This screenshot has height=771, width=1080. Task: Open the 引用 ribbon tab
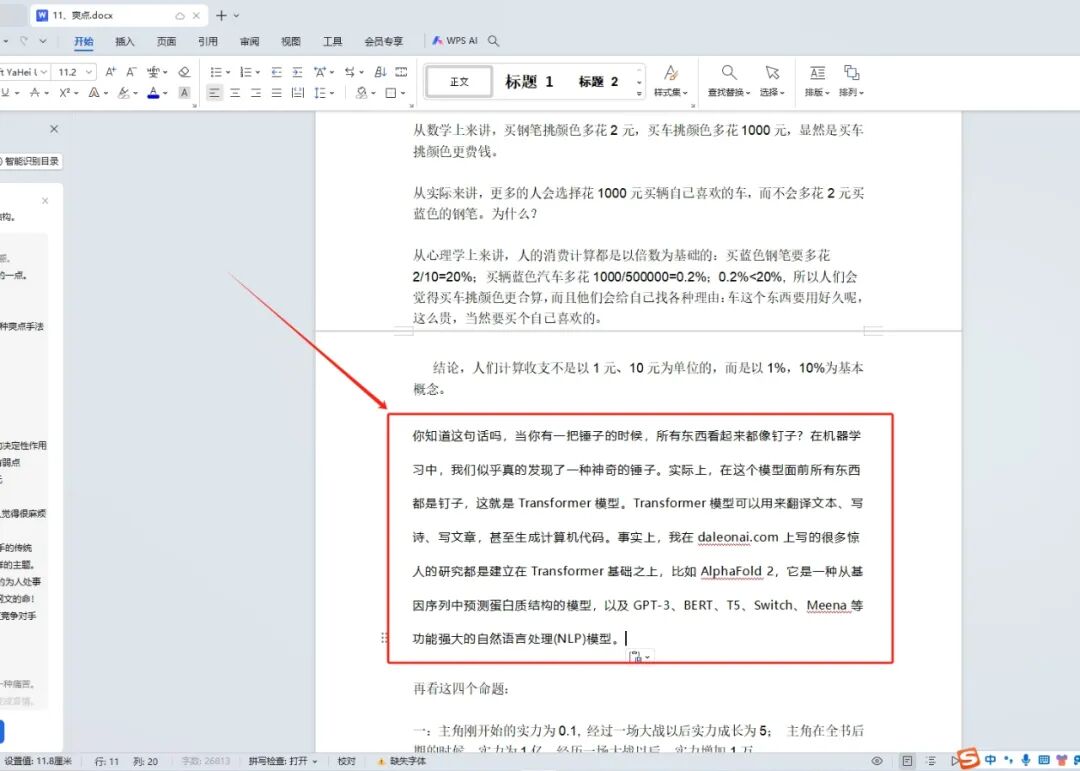(x=208, y=41)
